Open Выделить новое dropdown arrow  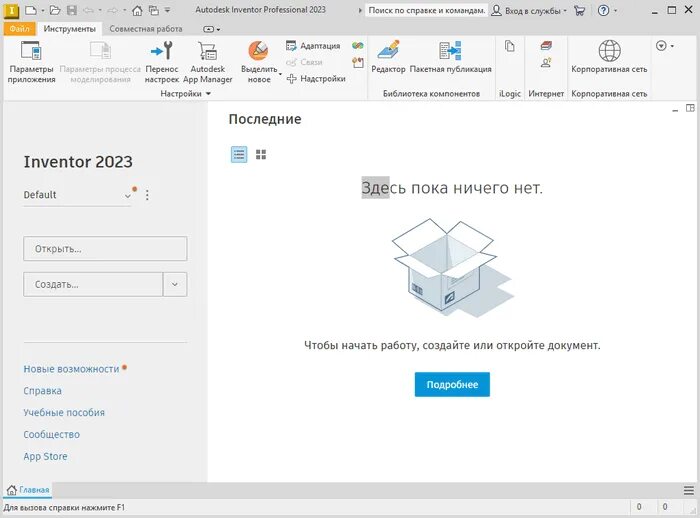[x=280, y=74]
